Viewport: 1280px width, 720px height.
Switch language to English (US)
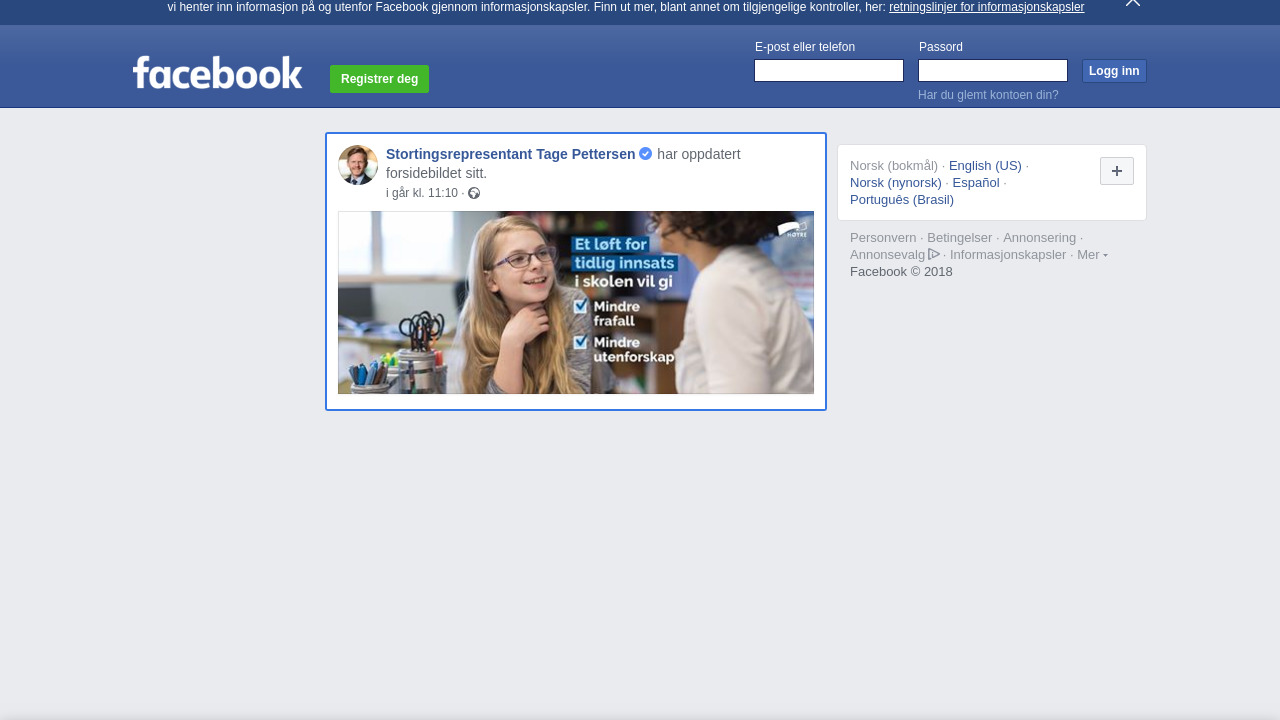click(985, 166)
